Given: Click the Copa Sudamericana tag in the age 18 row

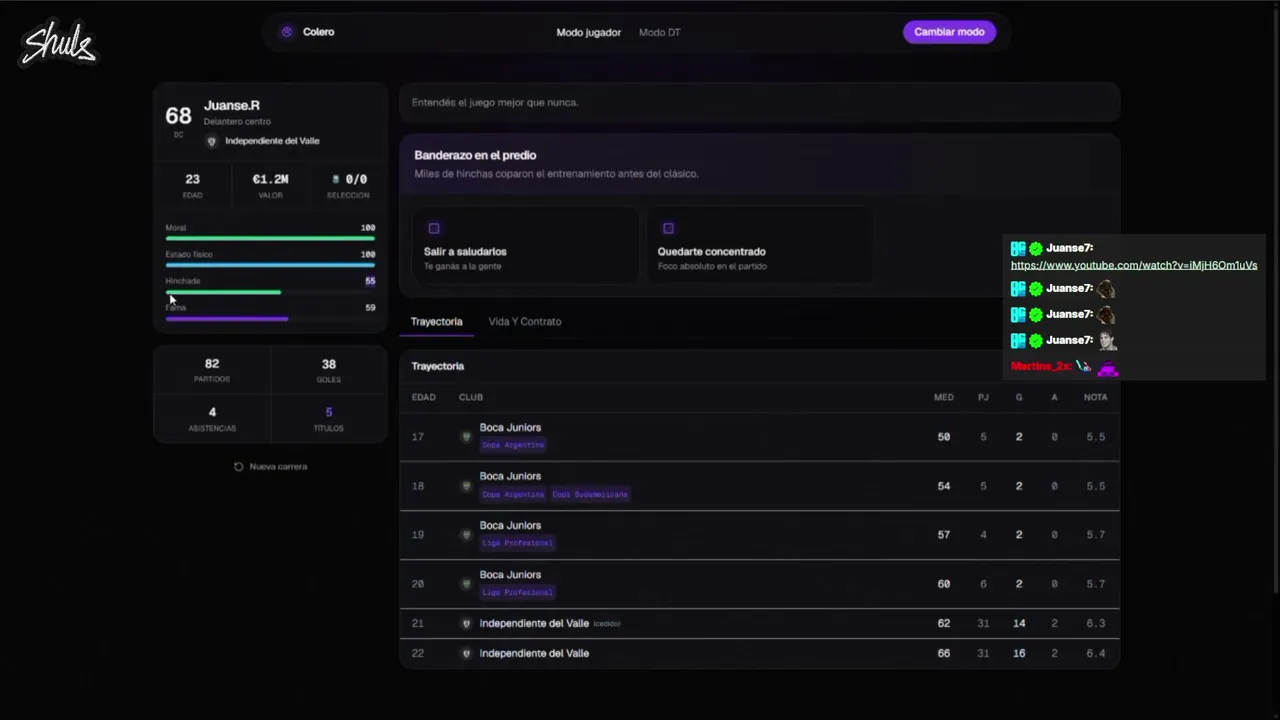Looking at the screenshot, I should coord(590,494).
